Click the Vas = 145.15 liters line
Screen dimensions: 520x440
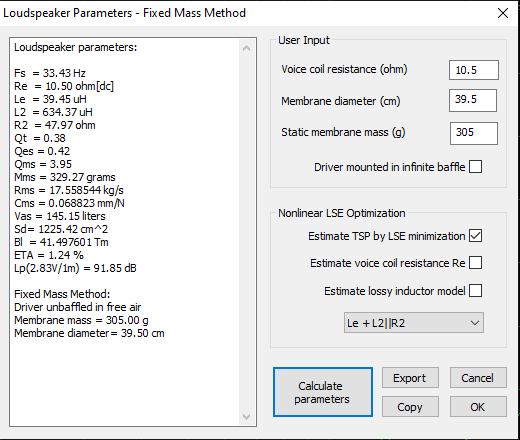click(60, 216)
